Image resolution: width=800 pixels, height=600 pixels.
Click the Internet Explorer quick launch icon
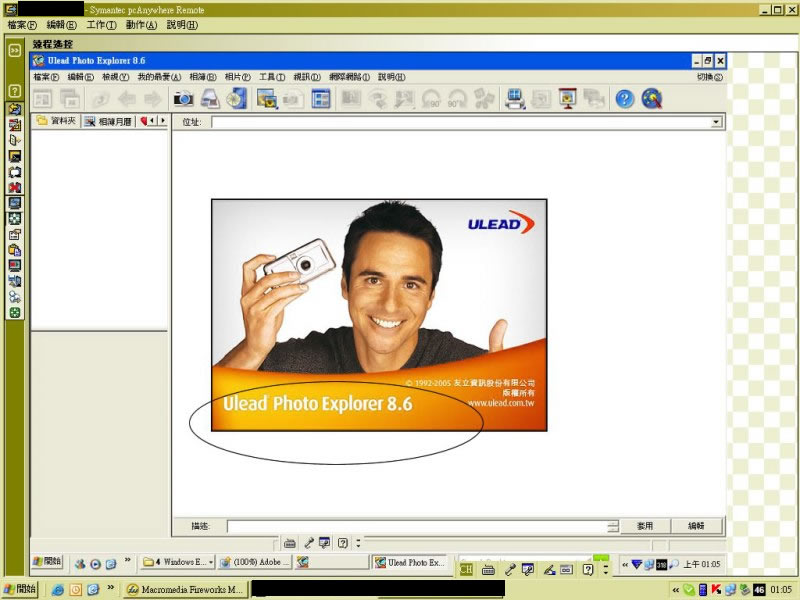tap(57, 589)
